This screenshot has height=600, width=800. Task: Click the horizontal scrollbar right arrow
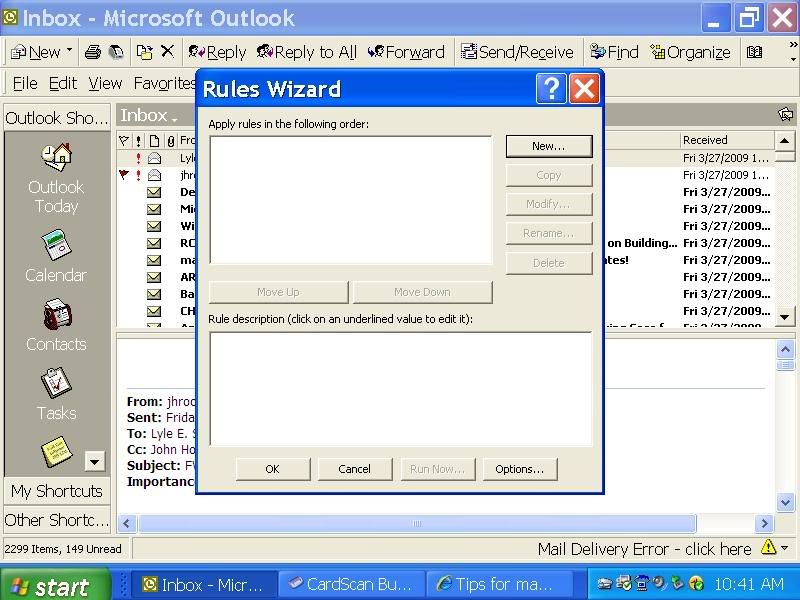pos(764,523)
